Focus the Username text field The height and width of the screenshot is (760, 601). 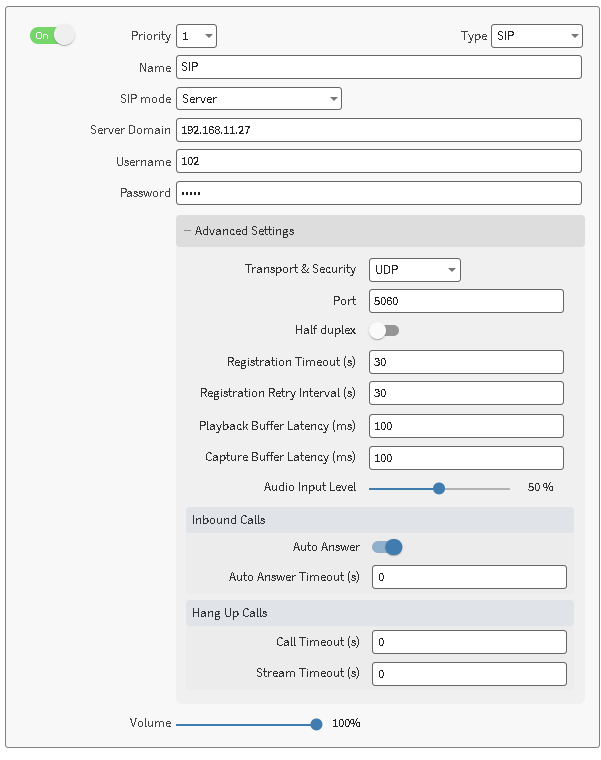click(x=379, y=161)
